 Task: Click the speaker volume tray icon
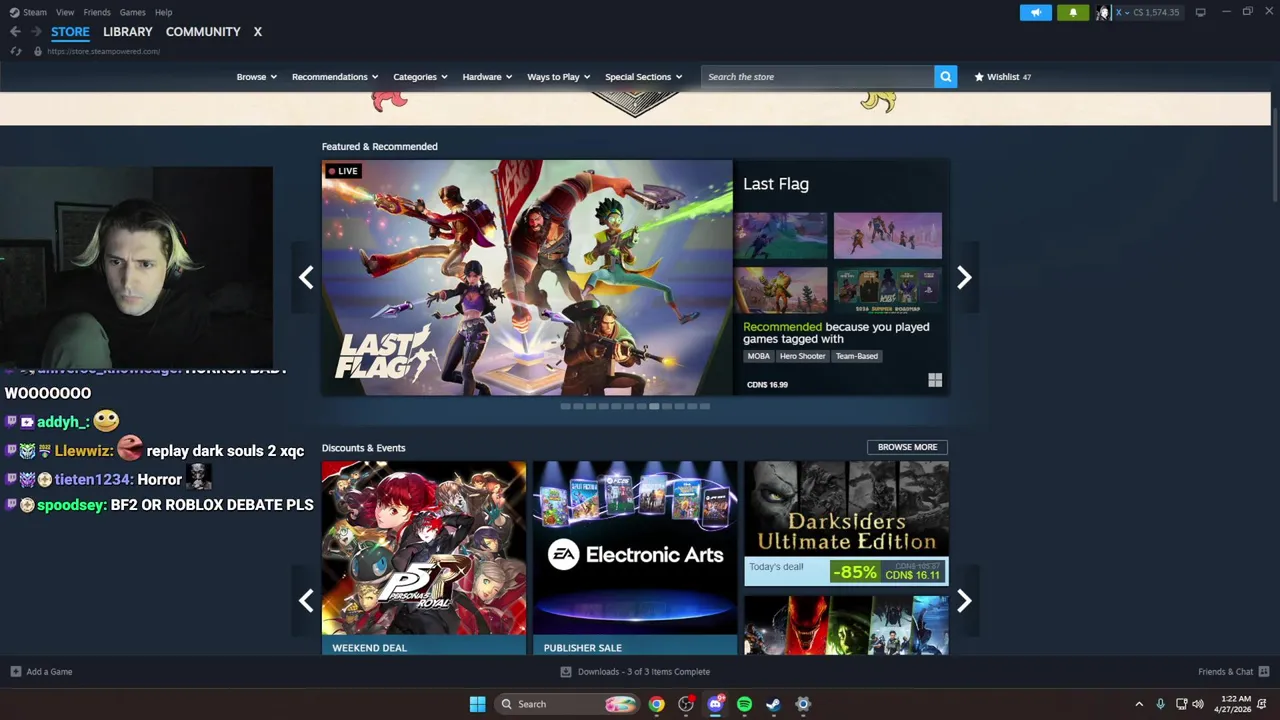tap(1198, 704)
